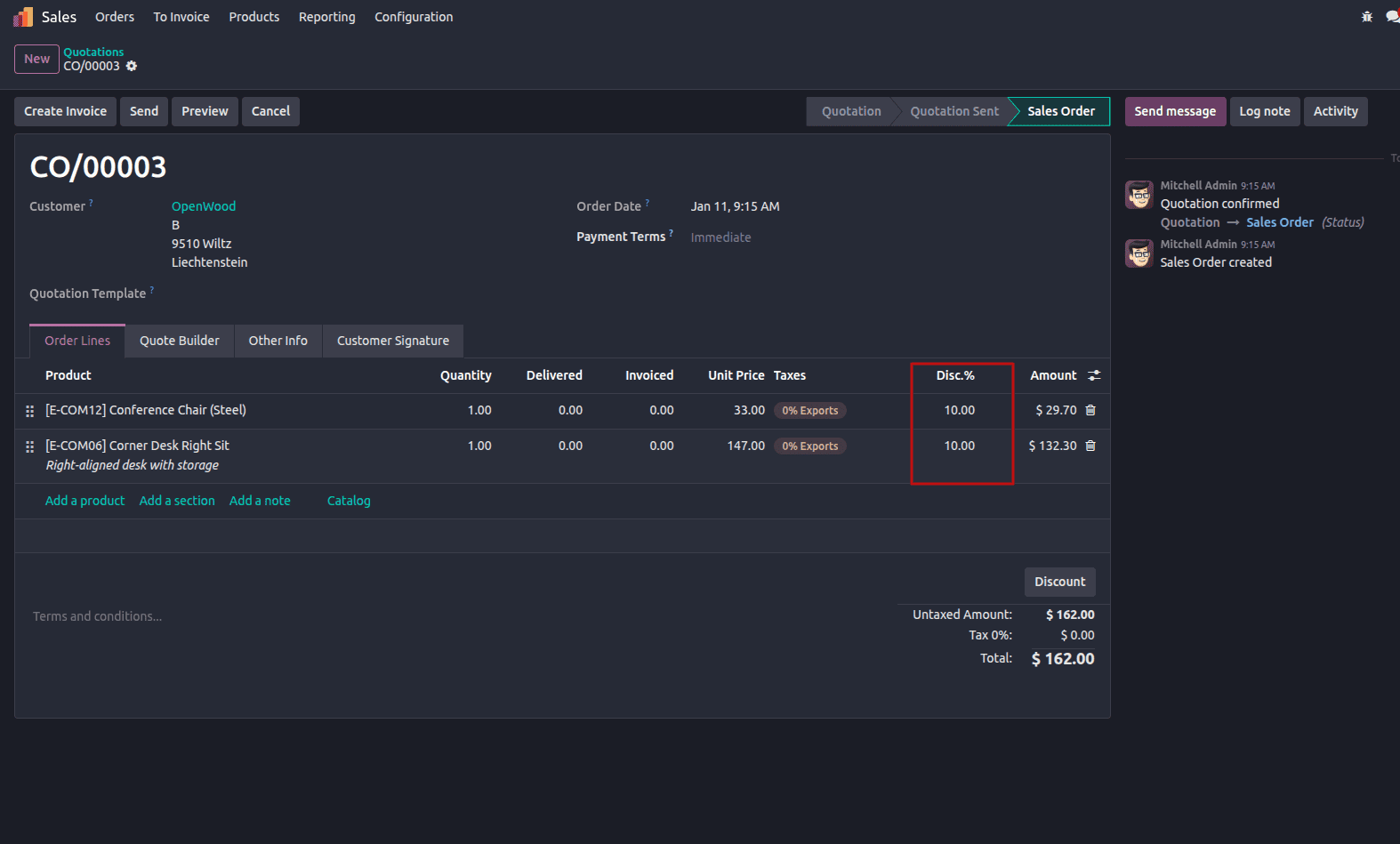
Task: Open the To Invoice menu
Action: [181, 17]
